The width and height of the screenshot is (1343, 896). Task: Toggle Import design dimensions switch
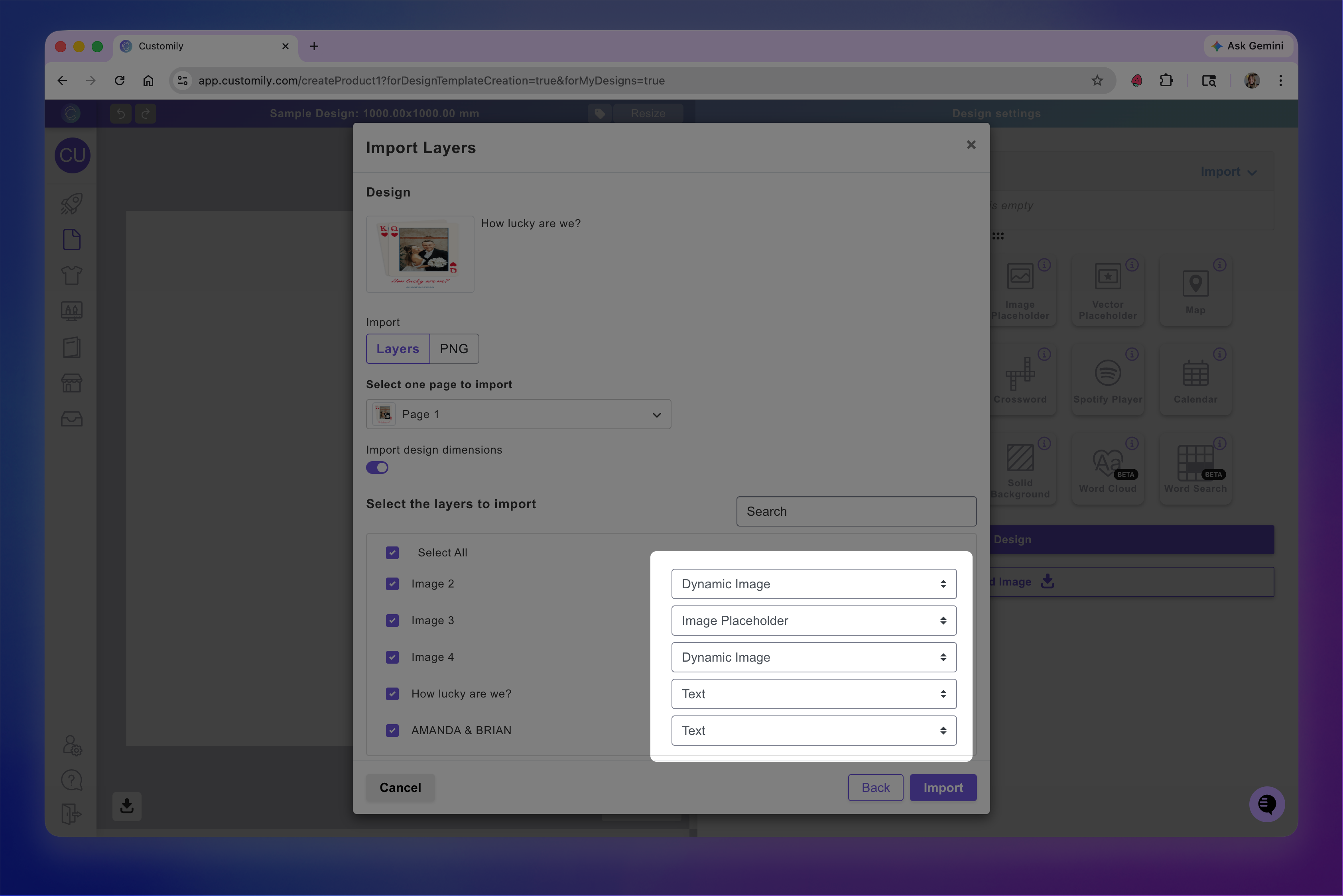[377, 468]
